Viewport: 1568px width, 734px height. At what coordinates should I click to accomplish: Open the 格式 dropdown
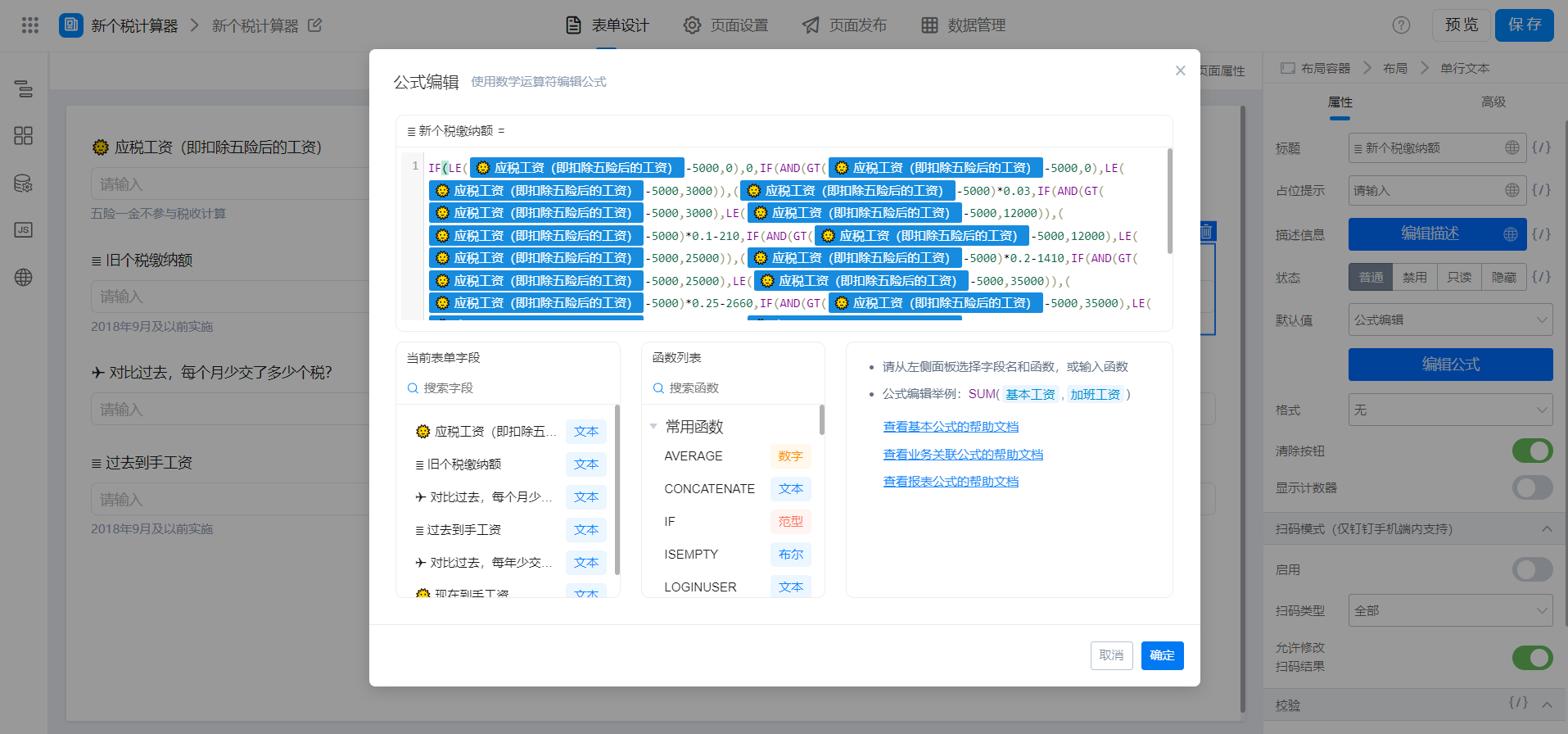point(1450,410)
